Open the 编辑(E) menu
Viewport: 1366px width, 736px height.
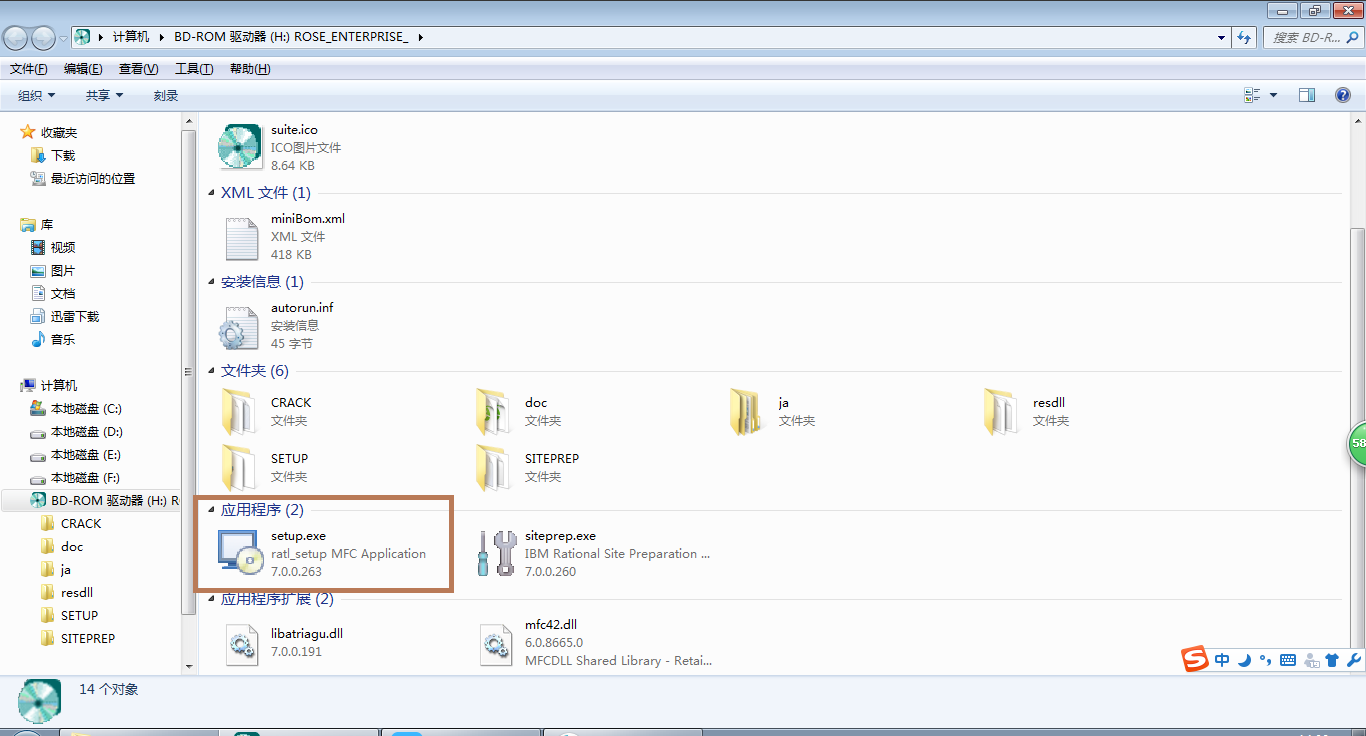(83, 69)
